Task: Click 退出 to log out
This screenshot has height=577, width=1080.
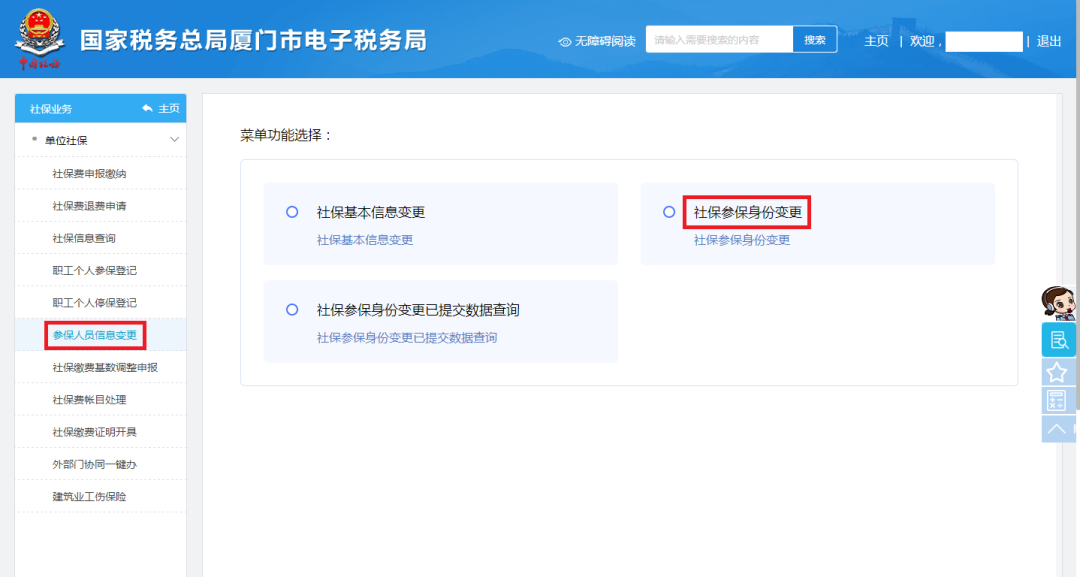Action: pos(1049,41)
